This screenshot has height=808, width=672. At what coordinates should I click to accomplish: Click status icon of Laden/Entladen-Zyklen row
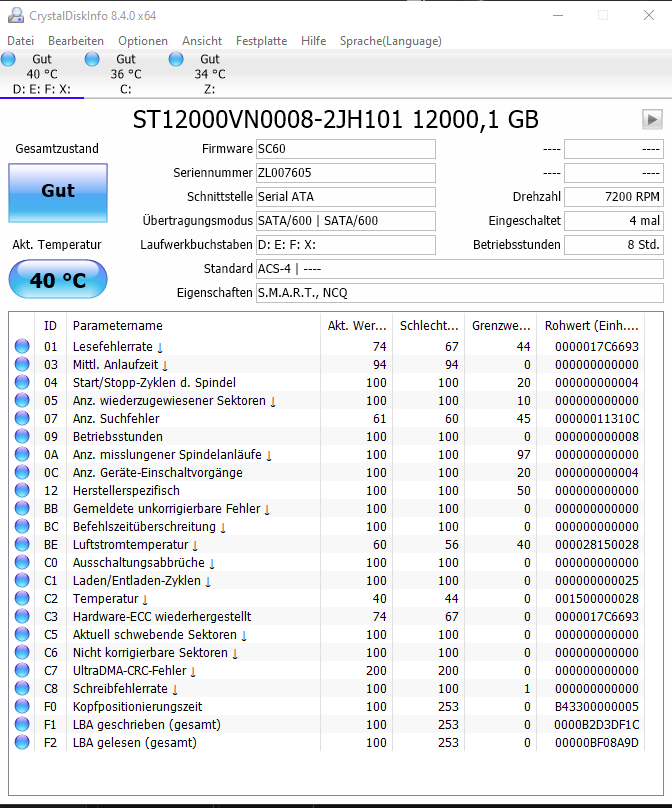click(x=22, y=580)
